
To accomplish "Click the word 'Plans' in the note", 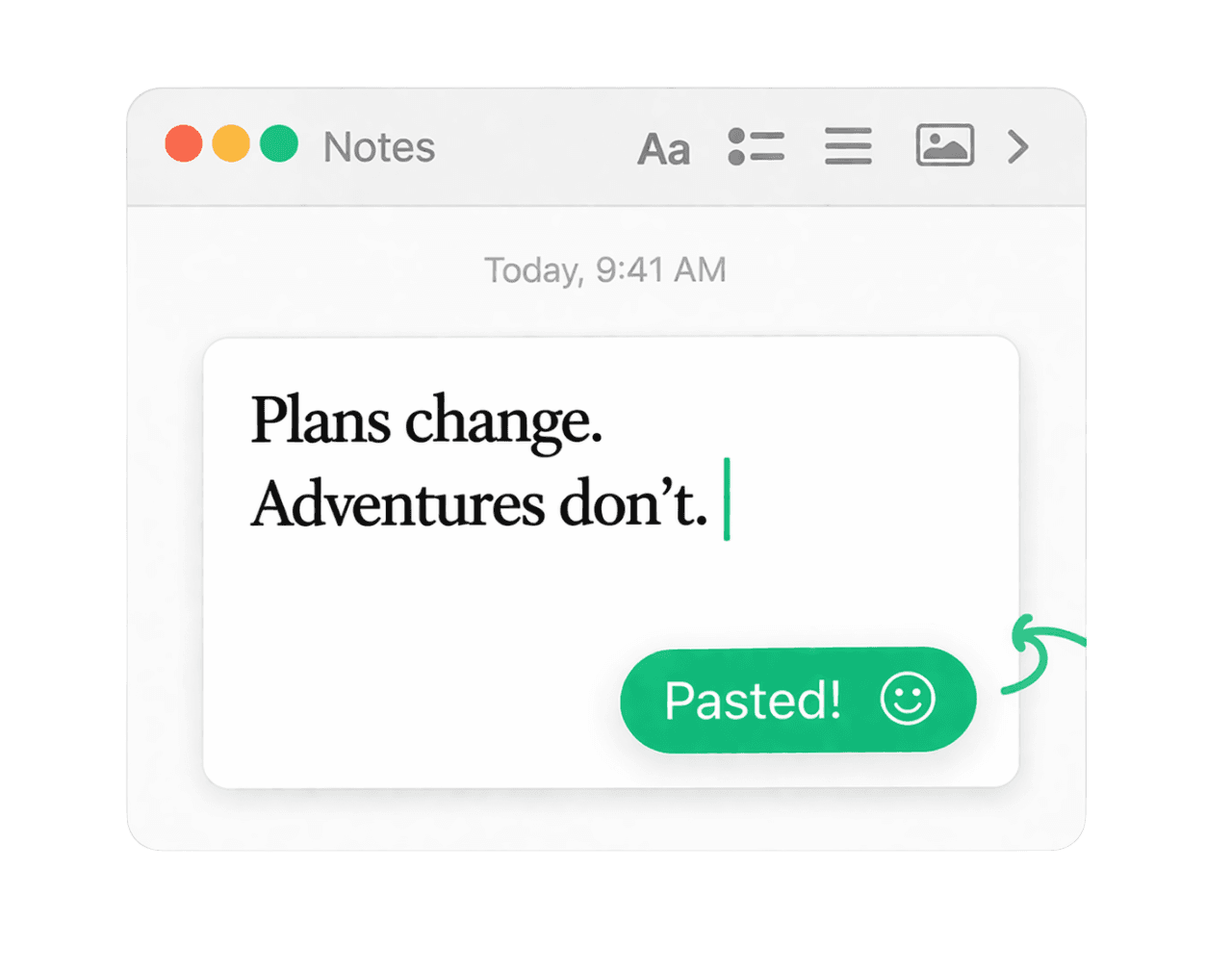I will [x=321, y=420].
